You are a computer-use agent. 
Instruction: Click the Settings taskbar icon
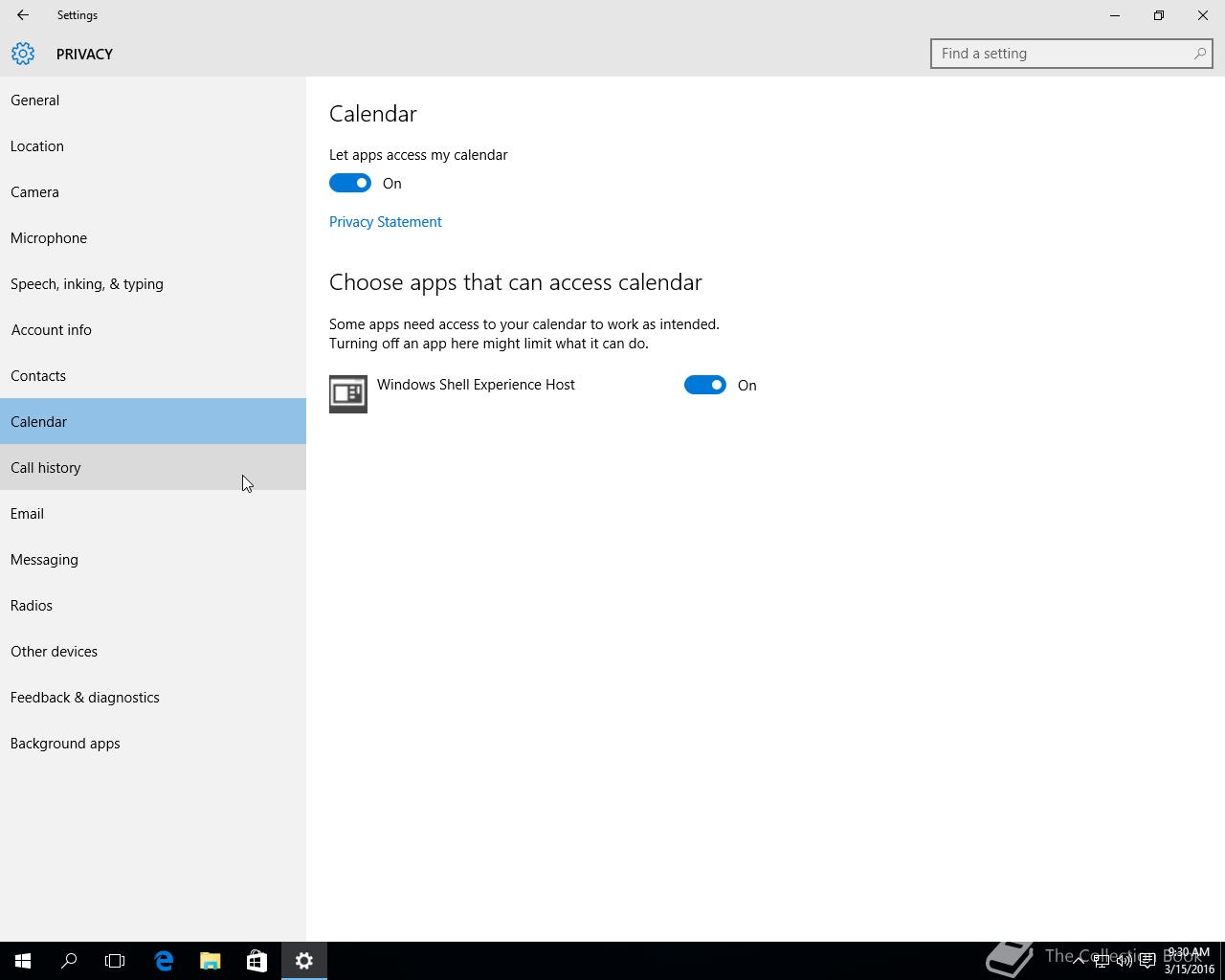[304, 961]
